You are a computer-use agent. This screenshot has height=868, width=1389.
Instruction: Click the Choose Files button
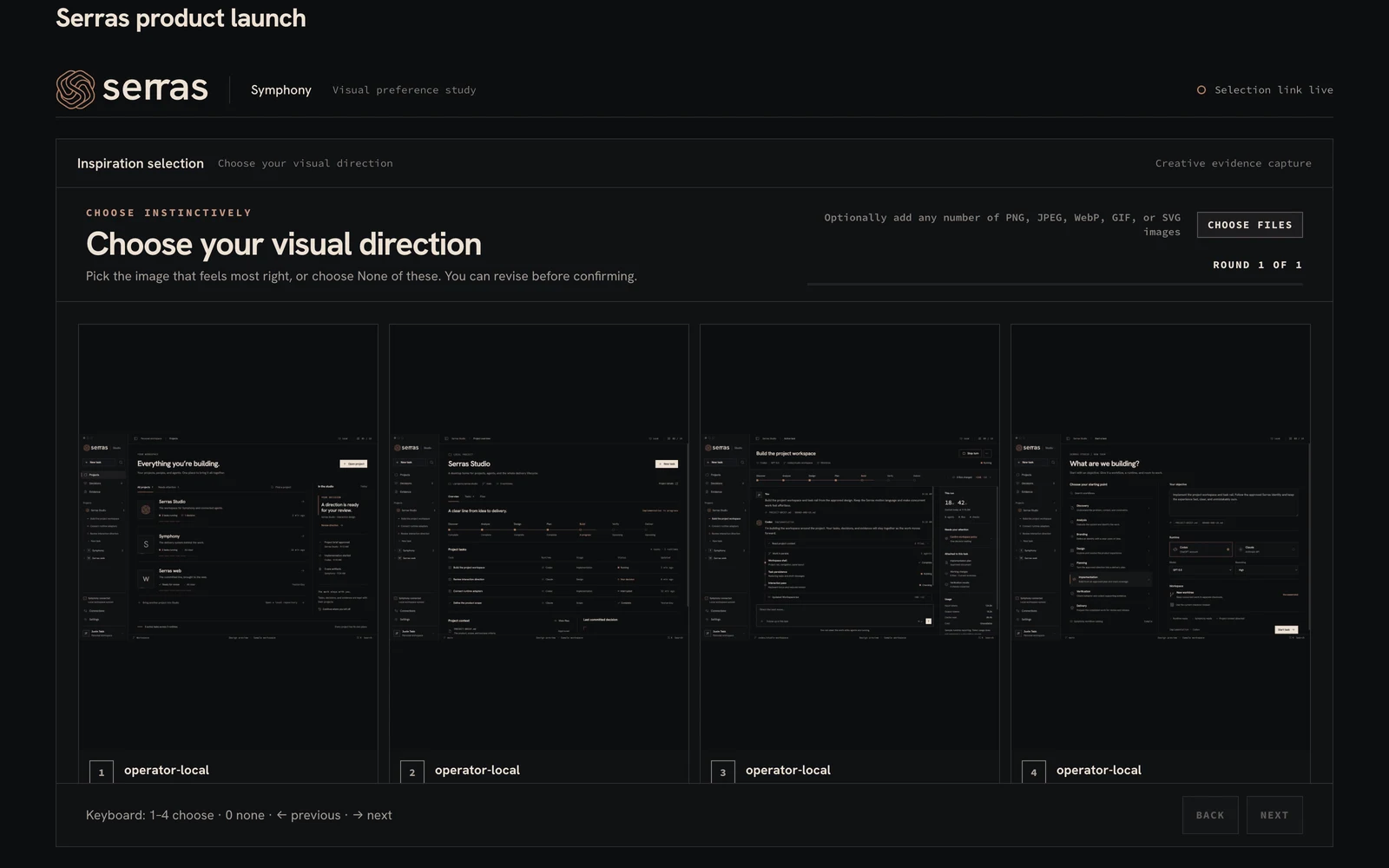(x=1249, y=225)
